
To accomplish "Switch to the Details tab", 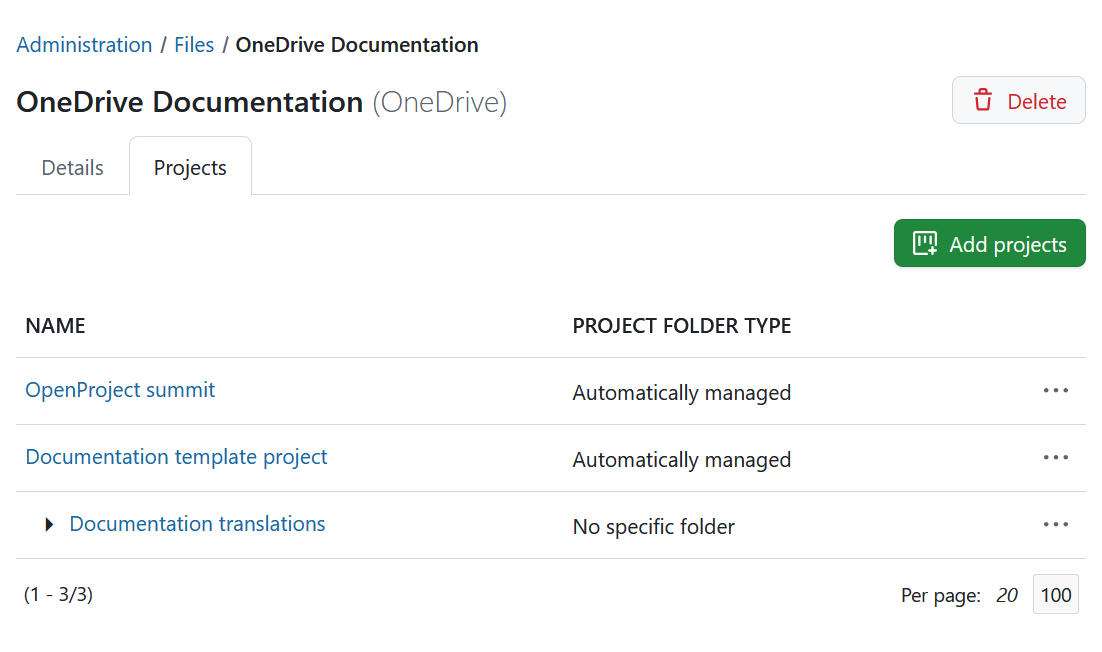I will [71, 167].
